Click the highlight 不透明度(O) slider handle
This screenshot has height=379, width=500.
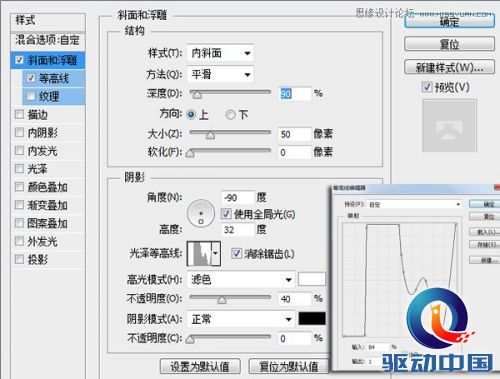coord(222,300)
